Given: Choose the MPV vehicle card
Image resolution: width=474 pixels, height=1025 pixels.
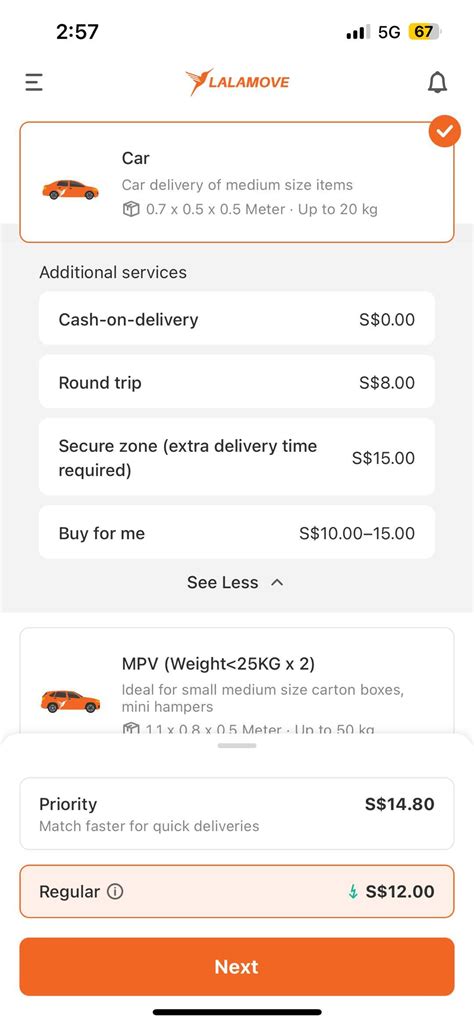Looking at the screenshot, I should point(237,681).
